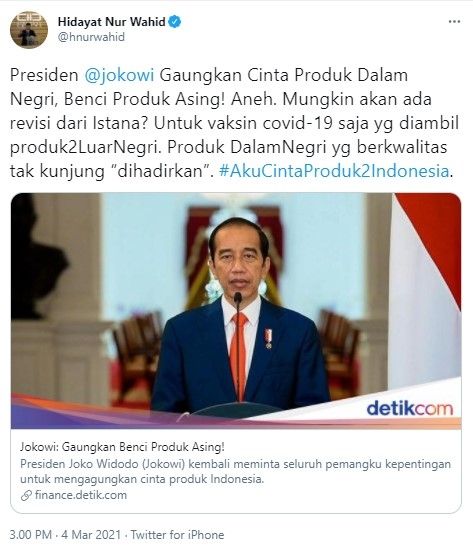Click the chain-link icon beside finance.detik.com

26,496
